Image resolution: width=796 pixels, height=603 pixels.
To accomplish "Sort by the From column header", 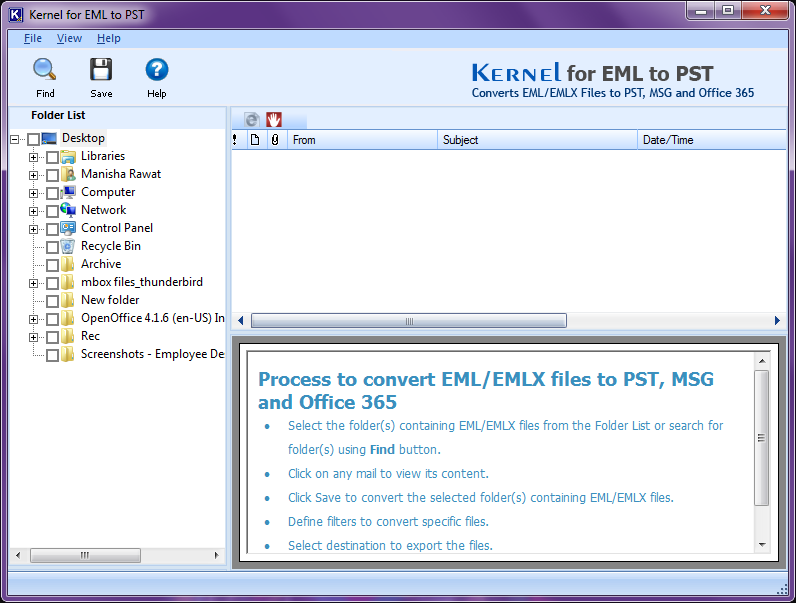I will pos(362,140).
